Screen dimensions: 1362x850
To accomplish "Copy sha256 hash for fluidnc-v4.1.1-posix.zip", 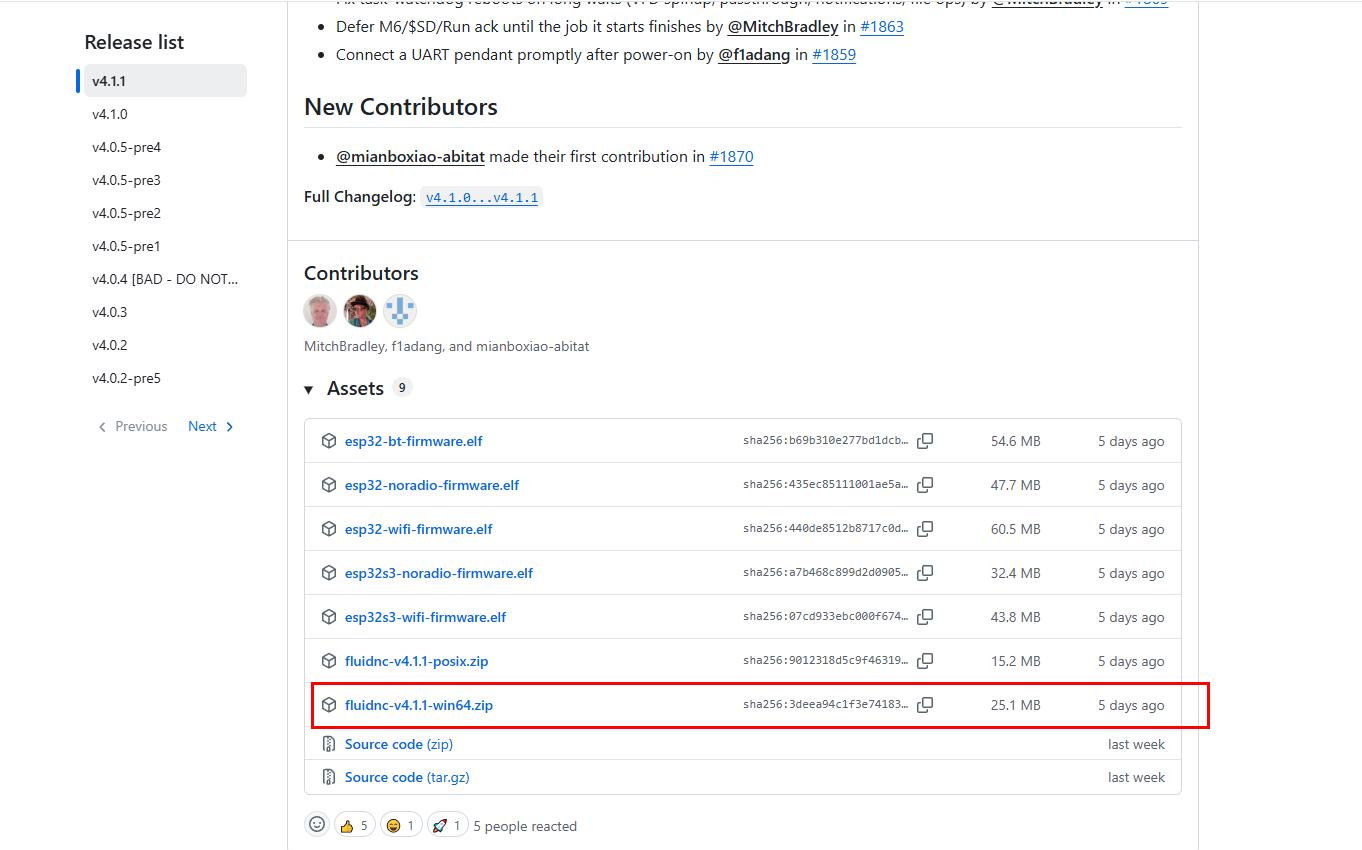I will [925, 661].
